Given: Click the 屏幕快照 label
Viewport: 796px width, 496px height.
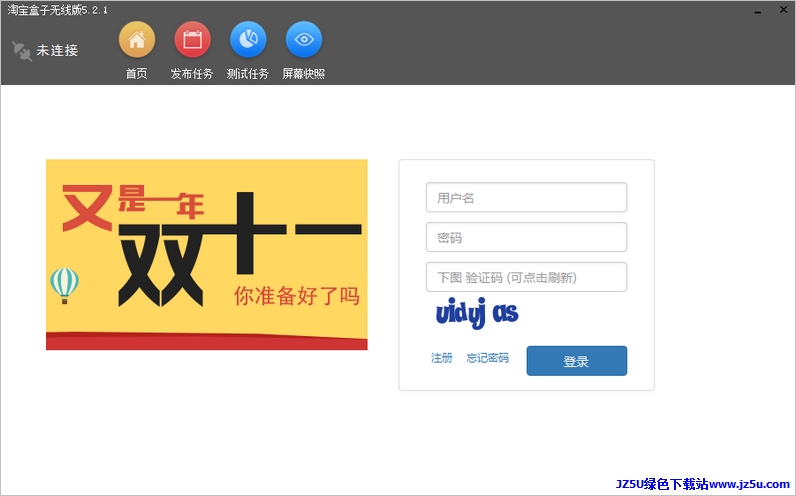Looking at the screenshot, I should click(304, 74).
